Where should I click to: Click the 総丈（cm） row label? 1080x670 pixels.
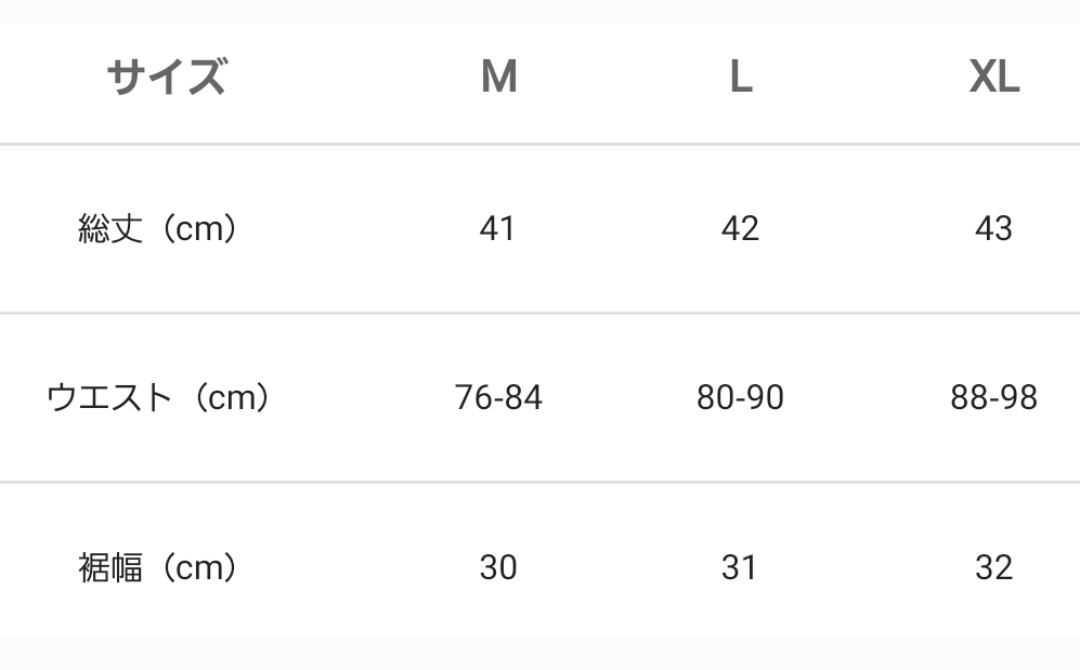pyautogui.click(x=160, y=229)
